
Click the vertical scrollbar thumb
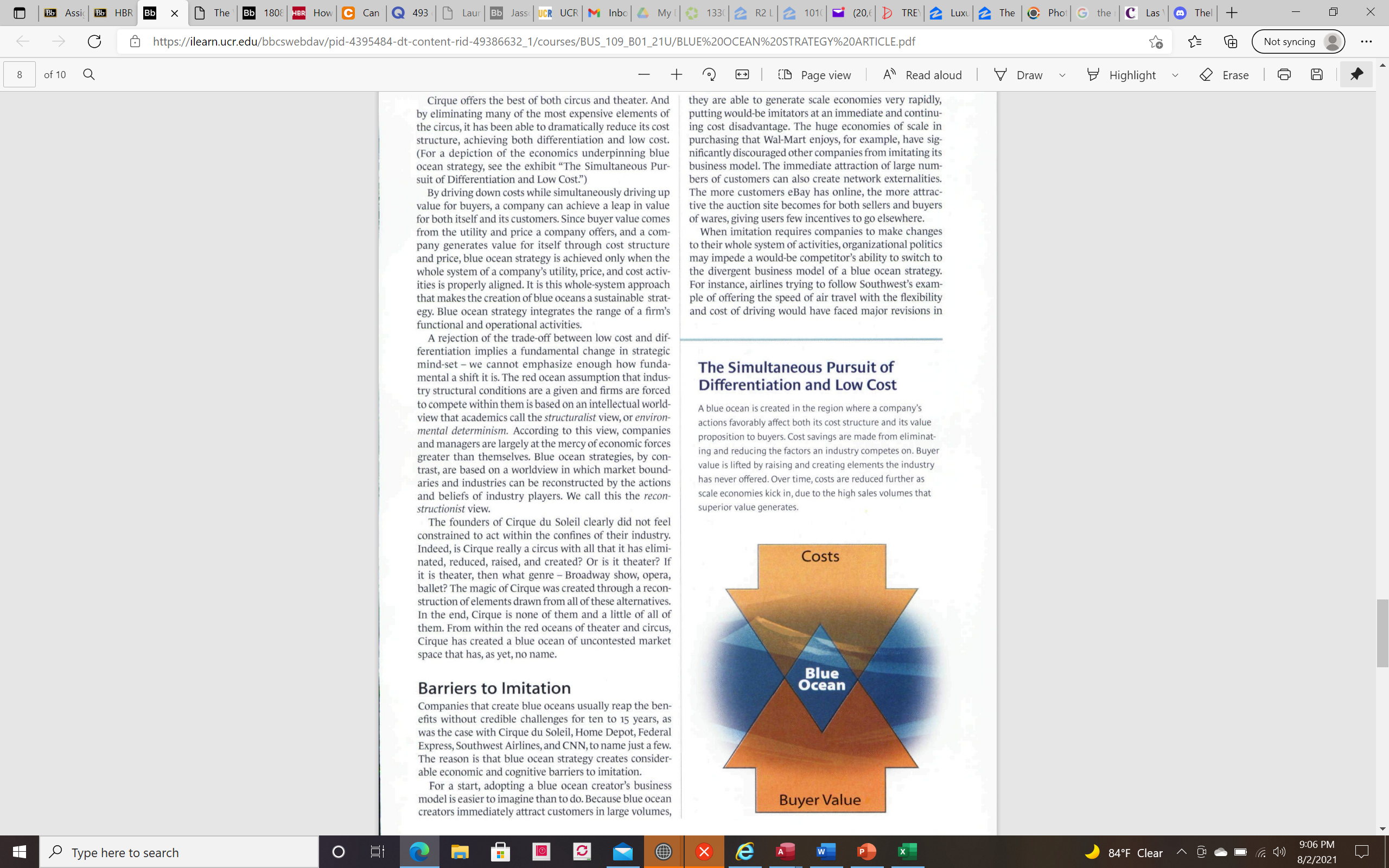(x=1382, y=633)
